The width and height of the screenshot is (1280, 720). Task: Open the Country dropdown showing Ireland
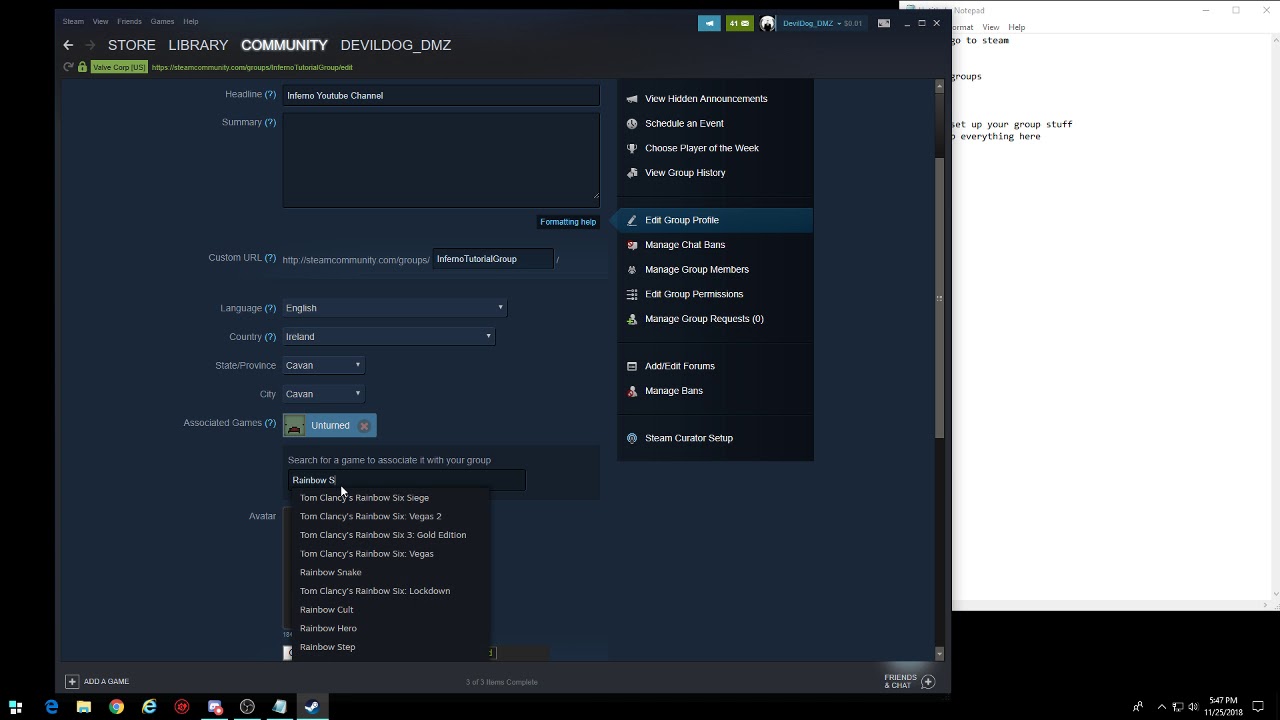click(389, 337)
